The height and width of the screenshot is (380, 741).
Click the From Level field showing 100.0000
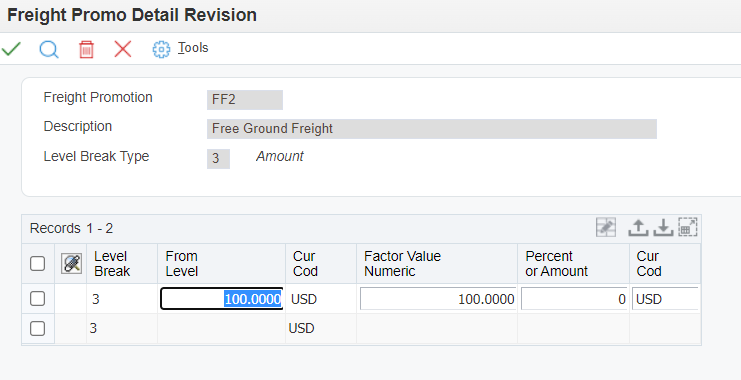(222, 299)
